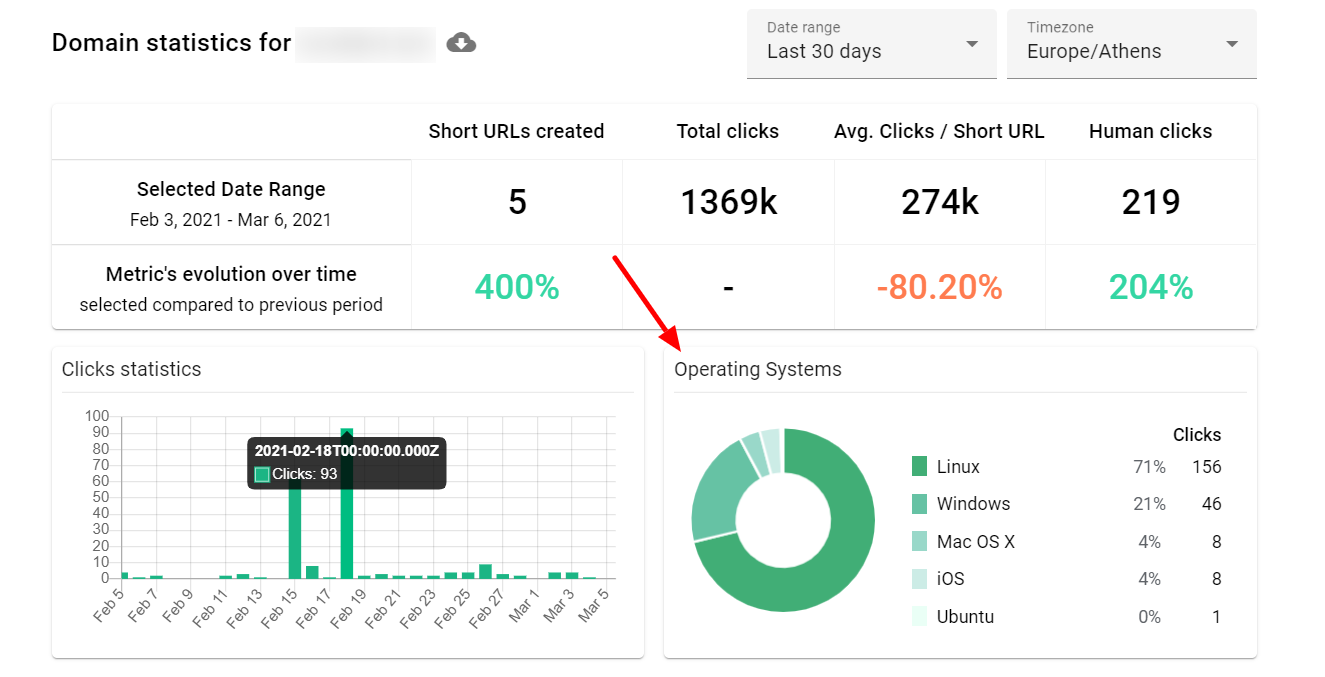Click the download statistics cloud icon
1325x677 pixels.
460,44
